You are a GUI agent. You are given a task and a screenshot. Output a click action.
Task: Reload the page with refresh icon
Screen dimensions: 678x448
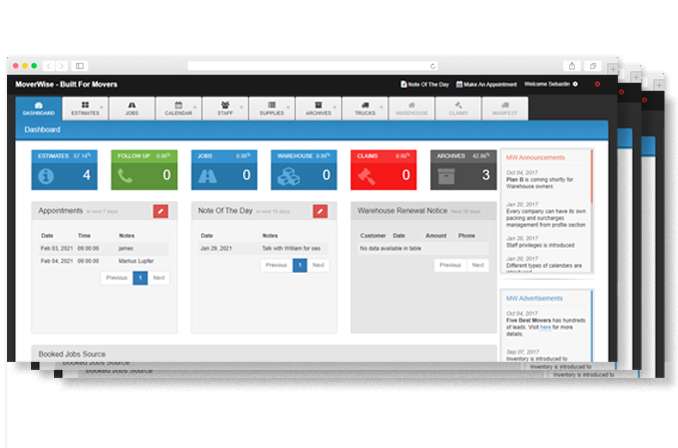433,66
